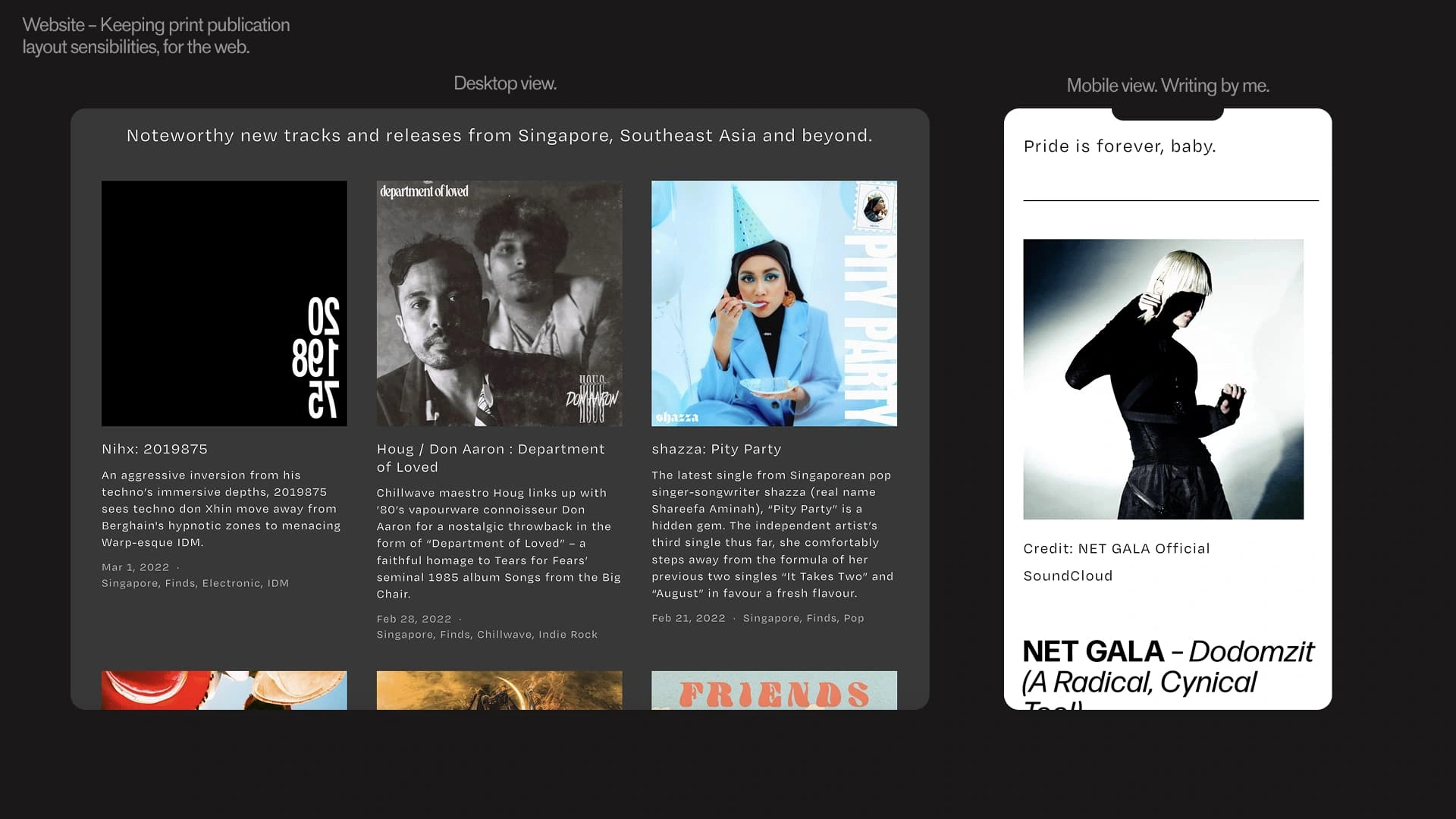The width and height of the screenshot is (1456, 819).
Task: Open the 'Nihx: 2019875' article title
Action: 155,449
